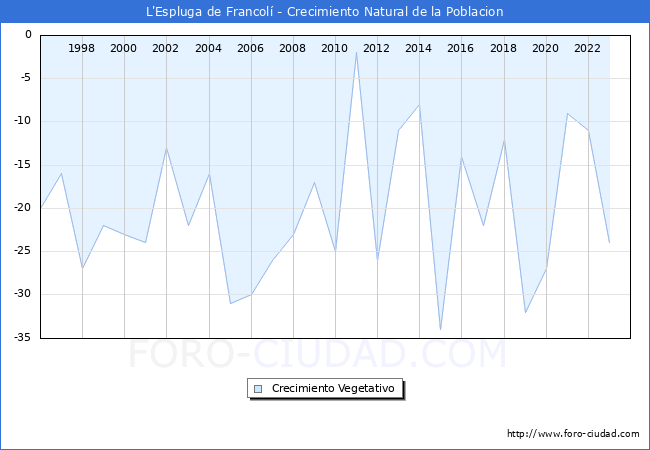The width and height of the screenshot is (650, 450).
Task: Select the 2000 year label
Action: click(x=123, y=48)
